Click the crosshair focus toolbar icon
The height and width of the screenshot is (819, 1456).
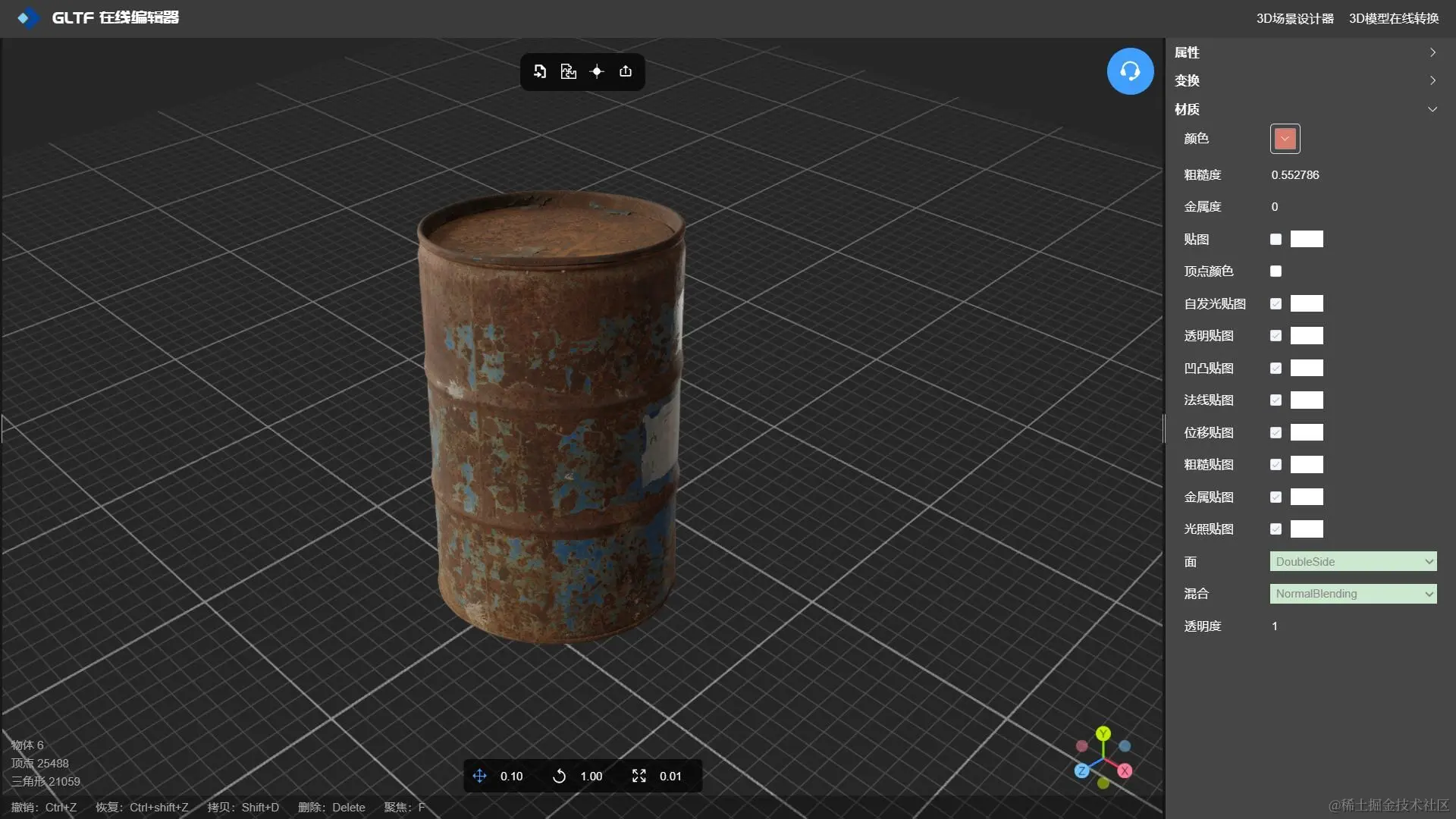pyautogui.click(x=597, y=71)
